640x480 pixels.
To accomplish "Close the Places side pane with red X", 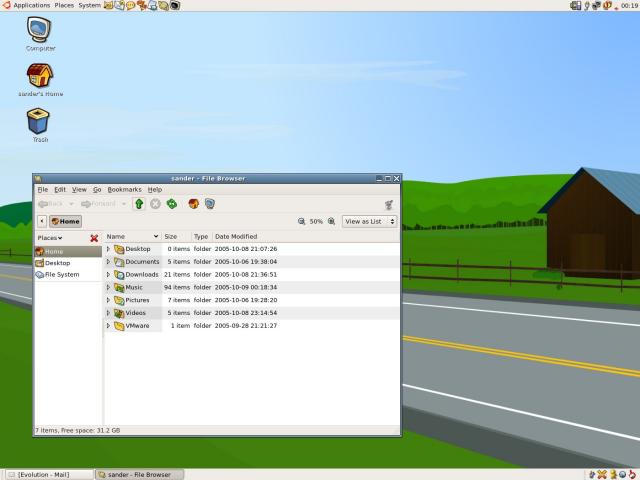I will [94, 238].
